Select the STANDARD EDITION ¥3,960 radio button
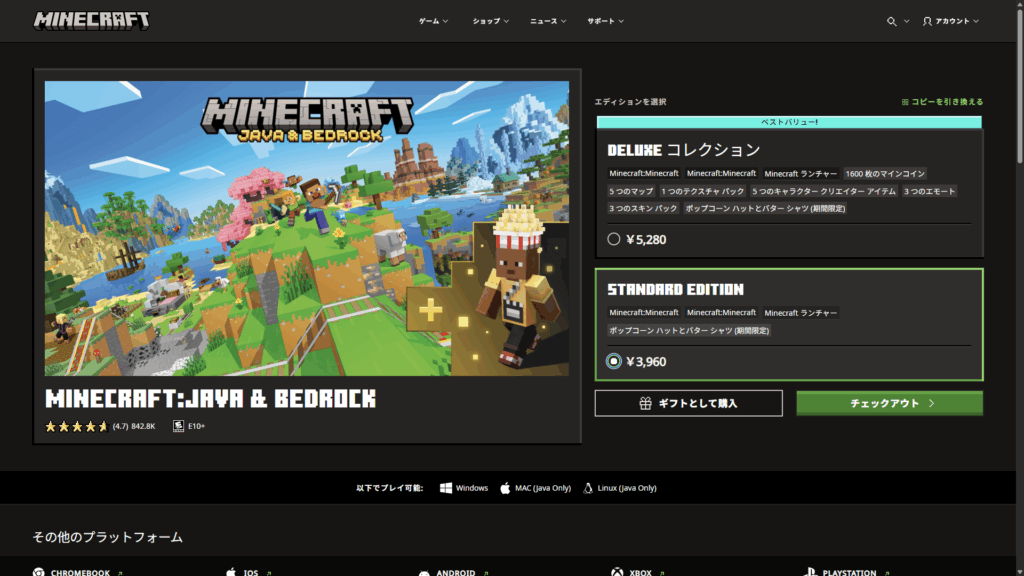 pos(613,361)
